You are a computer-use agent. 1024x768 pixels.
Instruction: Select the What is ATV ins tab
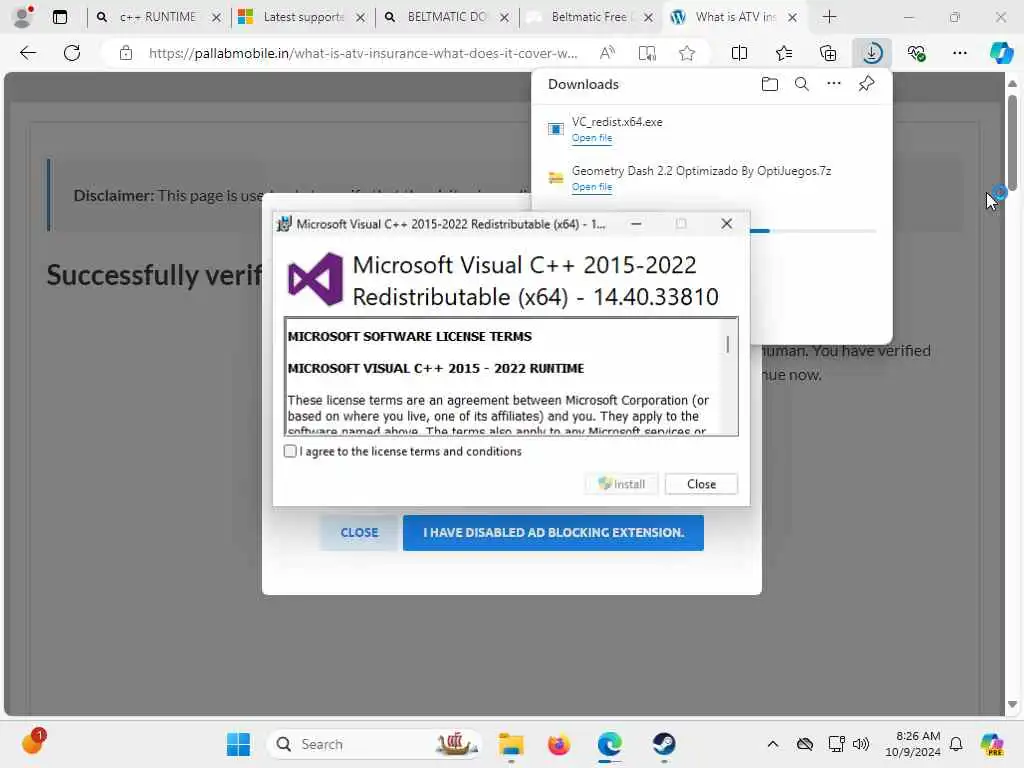(734, 17)
